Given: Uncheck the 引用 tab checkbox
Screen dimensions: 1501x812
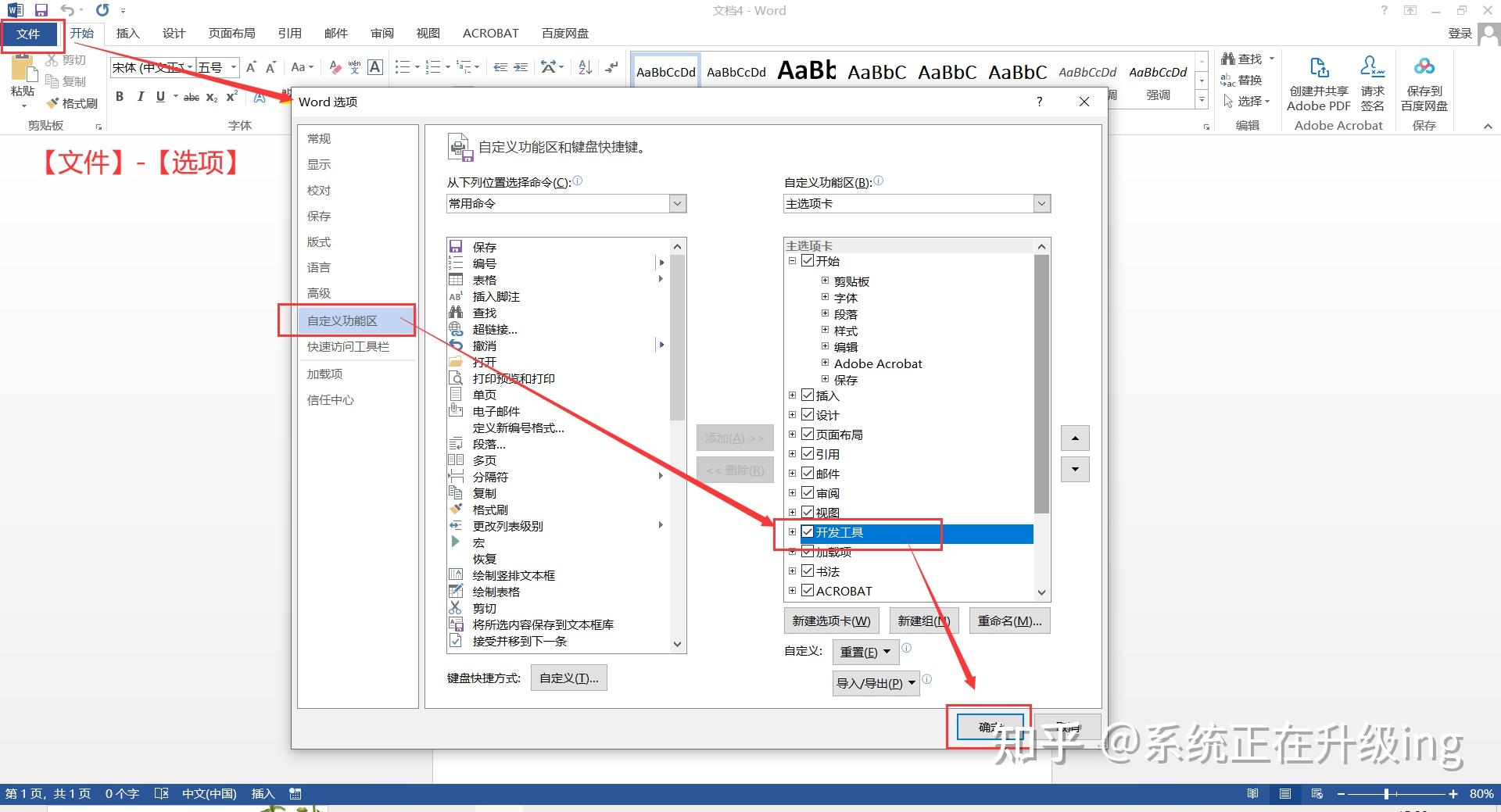Looking at the screenshot, I should coord(808,454).
